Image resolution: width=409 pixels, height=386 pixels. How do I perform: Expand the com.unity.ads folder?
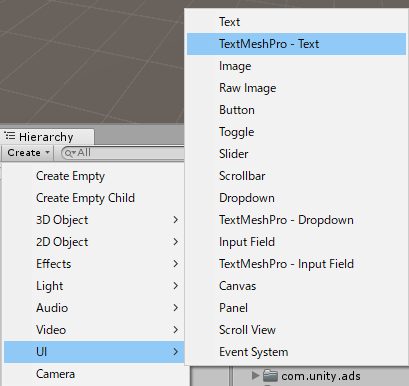pyautogui.click(x=255, y=376)
